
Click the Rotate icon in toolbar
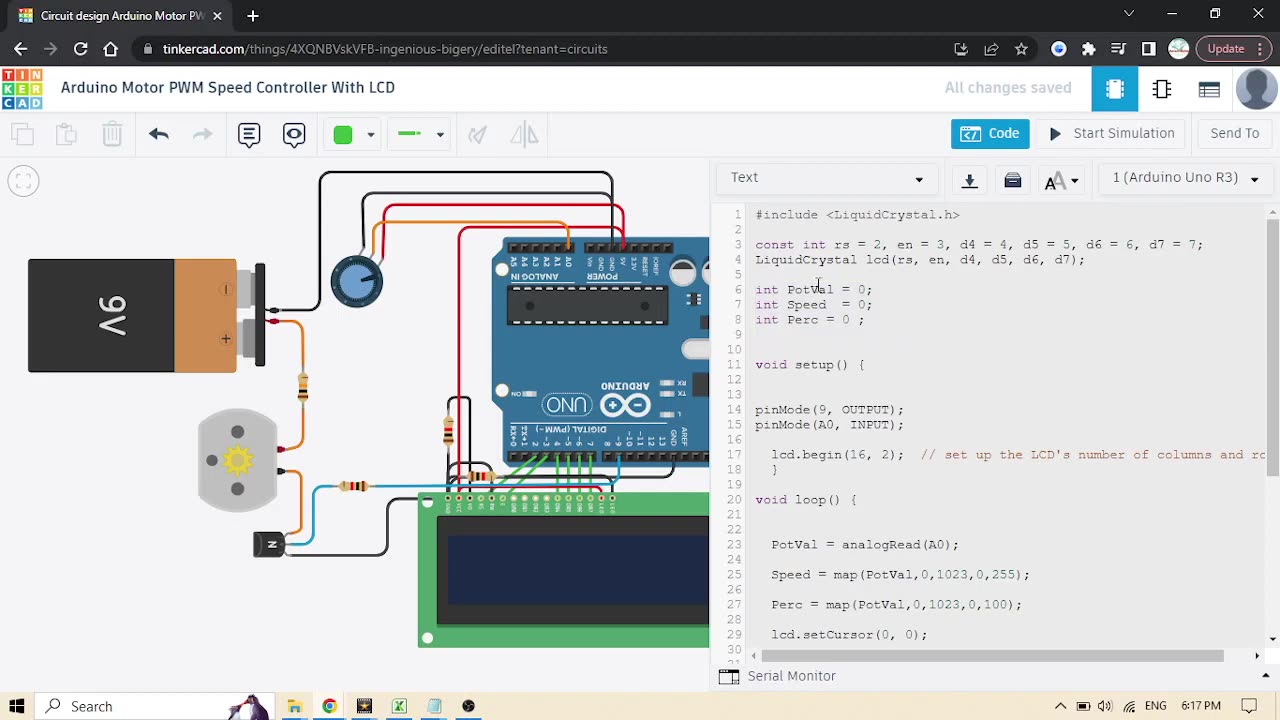(x=478, y=134)
